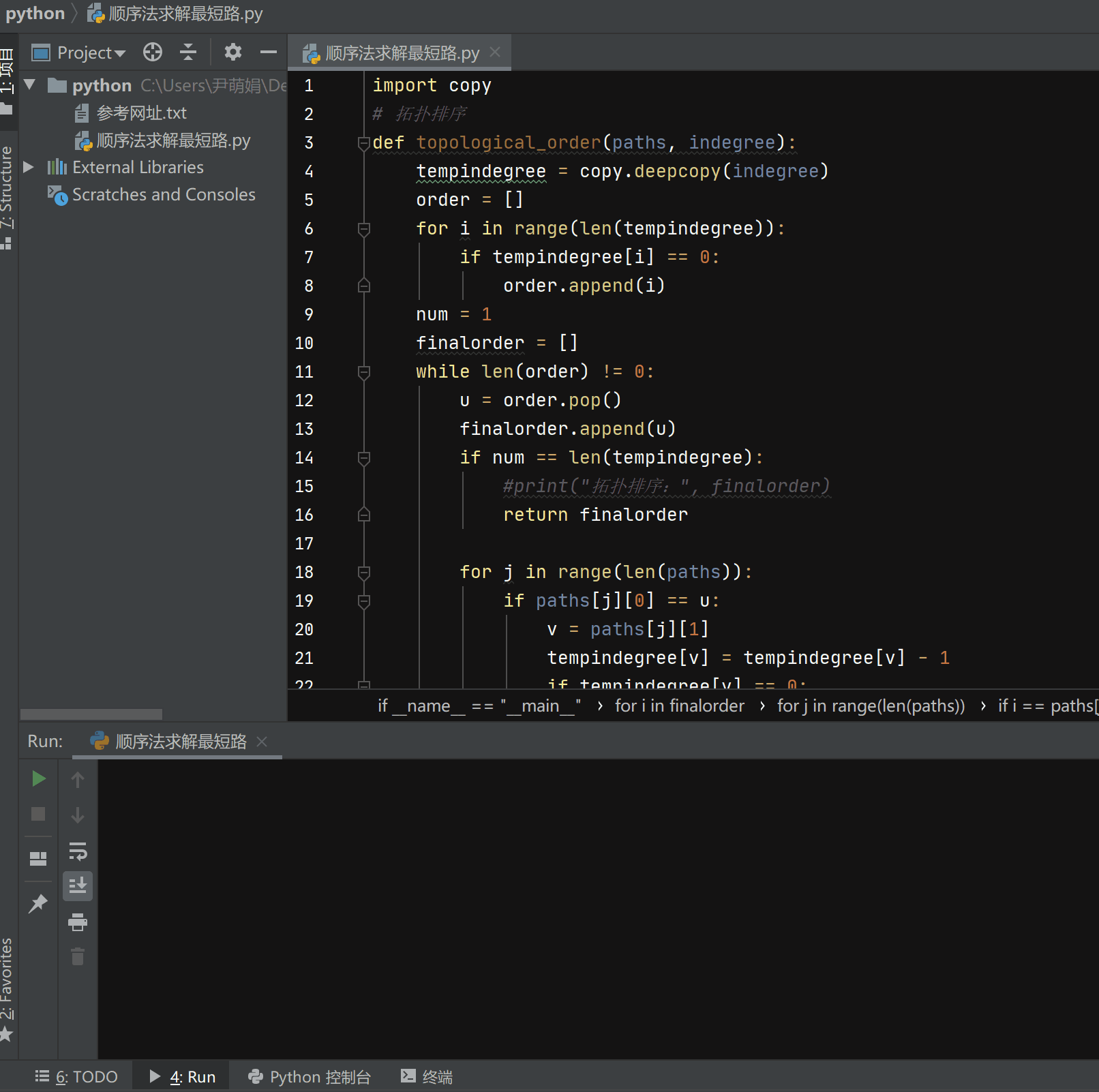Image resolution: width=1099 pixels, height=1092 pixels.
Task: Expand External Libraries tree node
Action: tap(29, 167)
